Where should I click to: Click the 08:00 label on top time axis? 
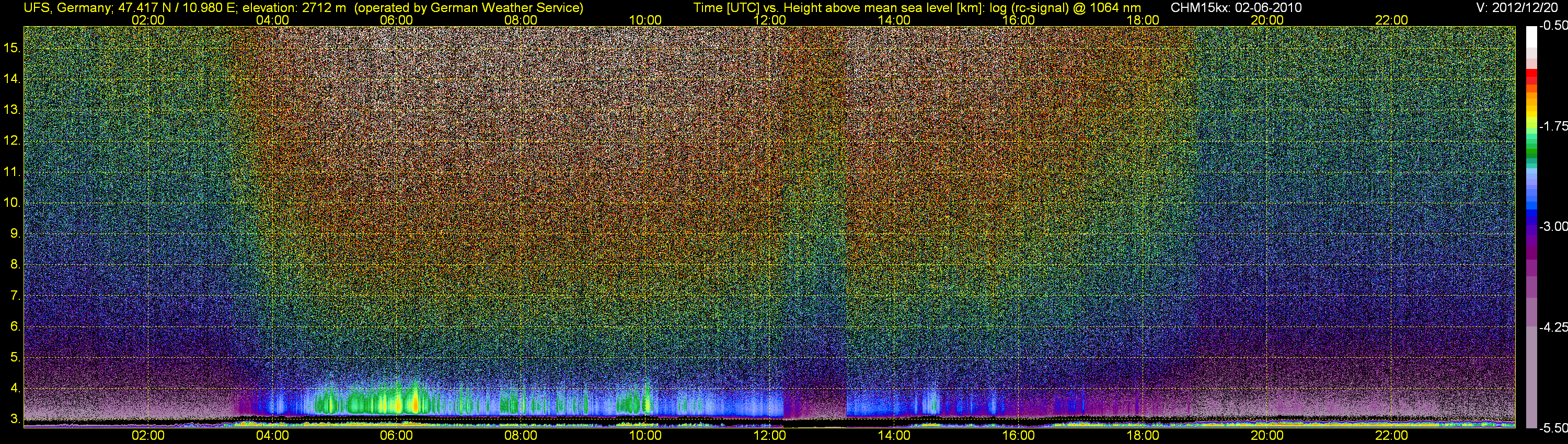tap(521, 20)
